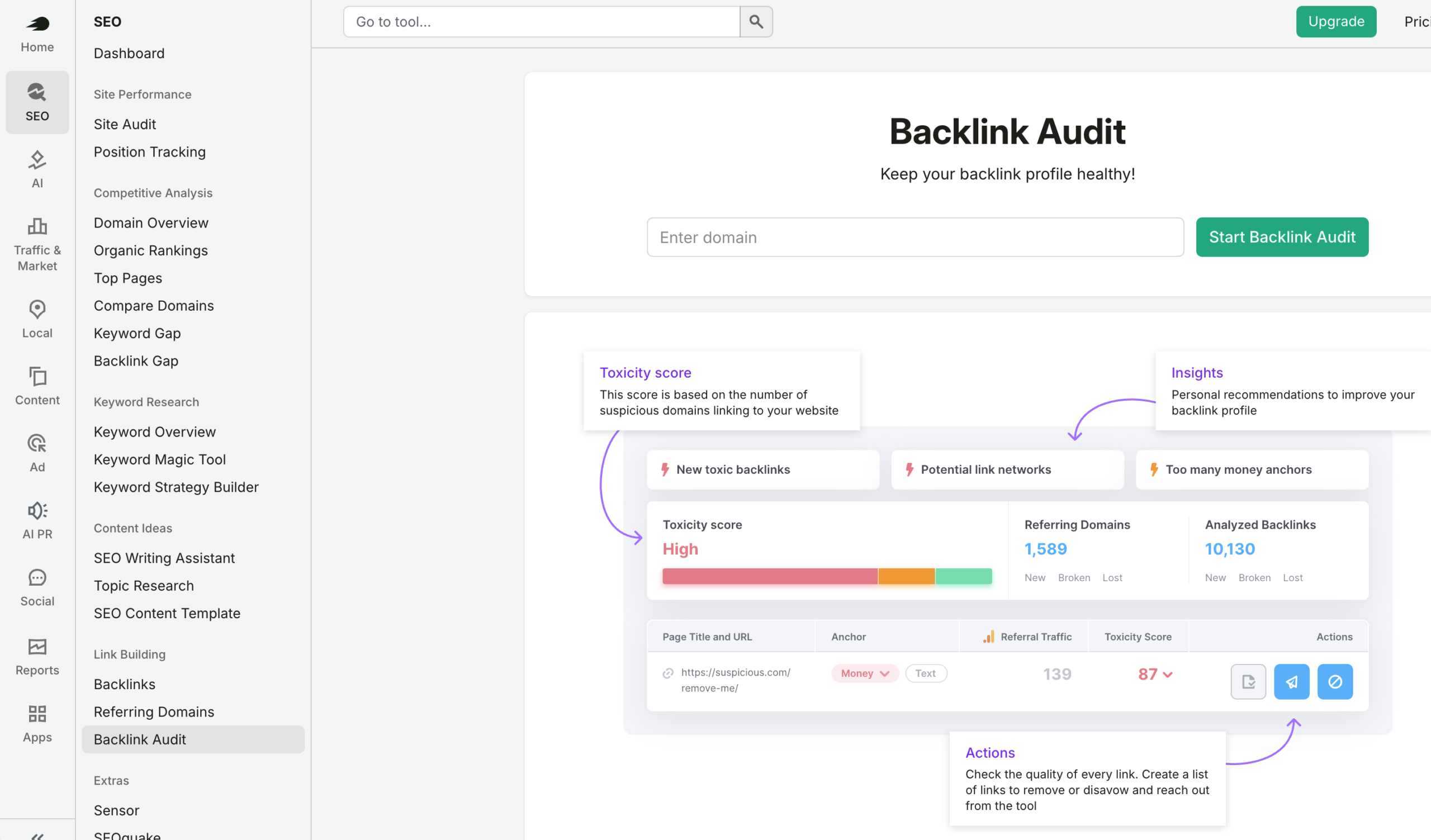This screenshot has height=840, width=1431.
Task: Open the Apps section icon
Action: [x=37, y=714]
